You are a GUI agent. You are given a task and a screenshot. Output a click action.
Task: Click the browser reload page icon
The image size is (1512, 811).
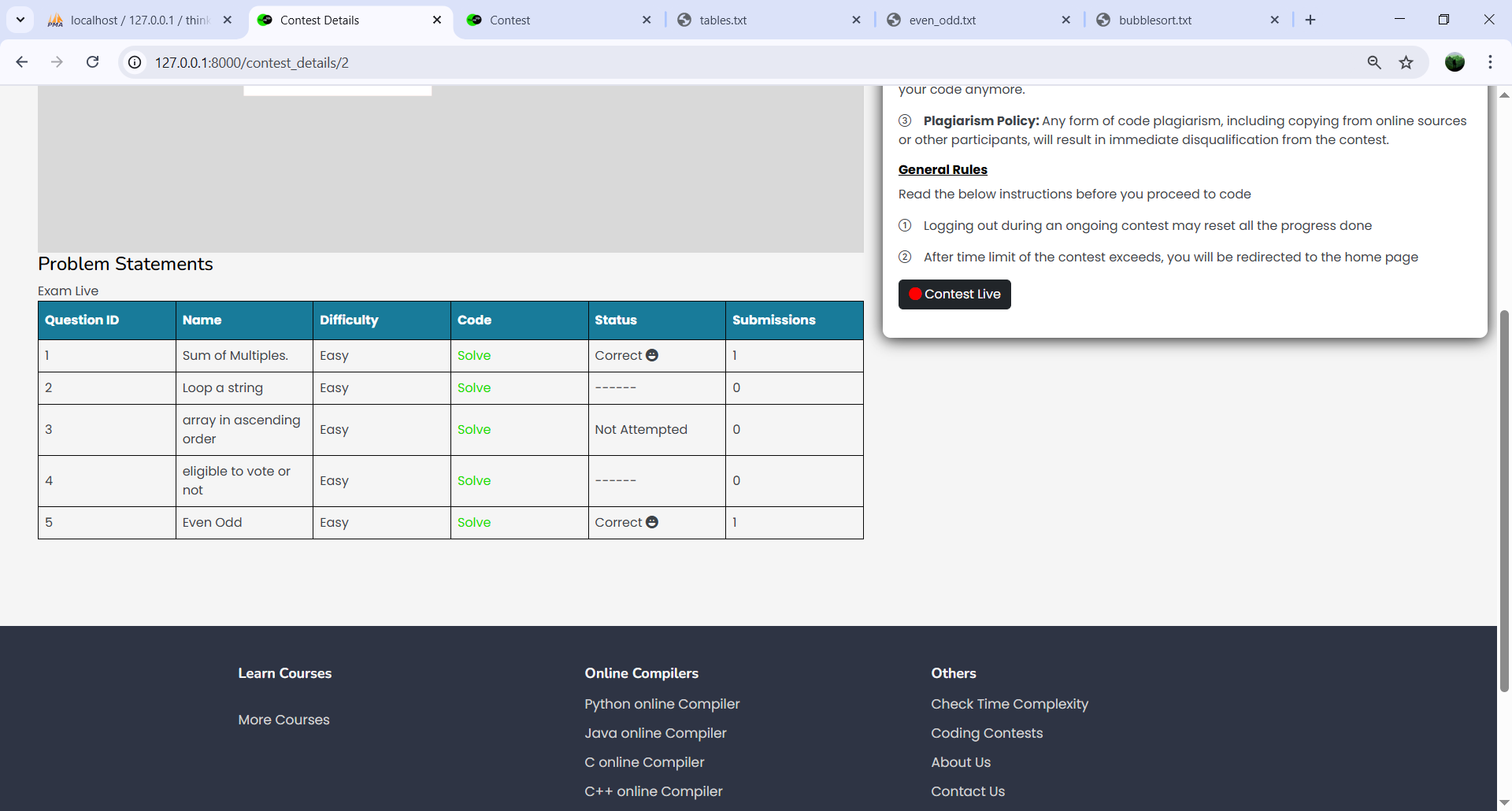coord(92,62)
